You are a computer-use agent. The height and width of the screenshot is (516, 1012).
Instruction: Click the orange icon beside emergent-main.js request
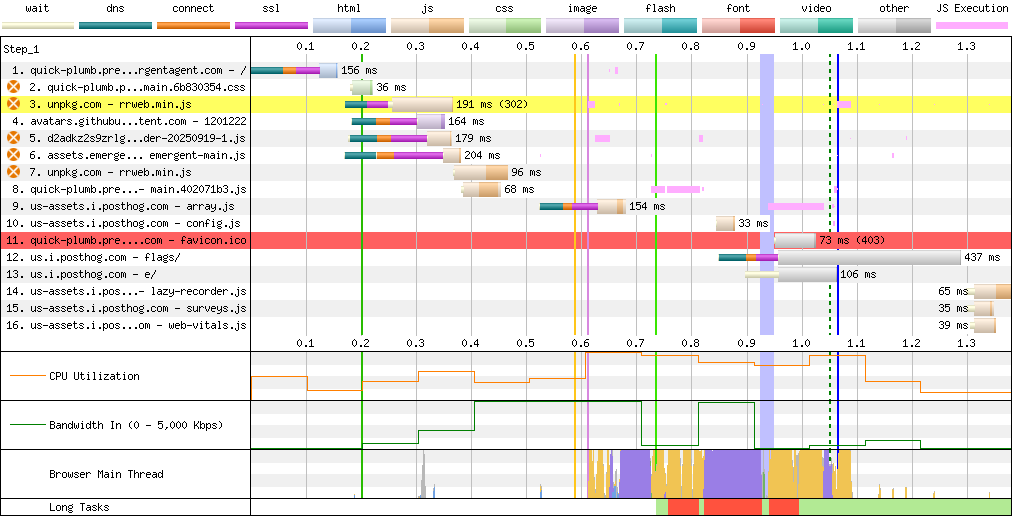click(x=13, y=155)
